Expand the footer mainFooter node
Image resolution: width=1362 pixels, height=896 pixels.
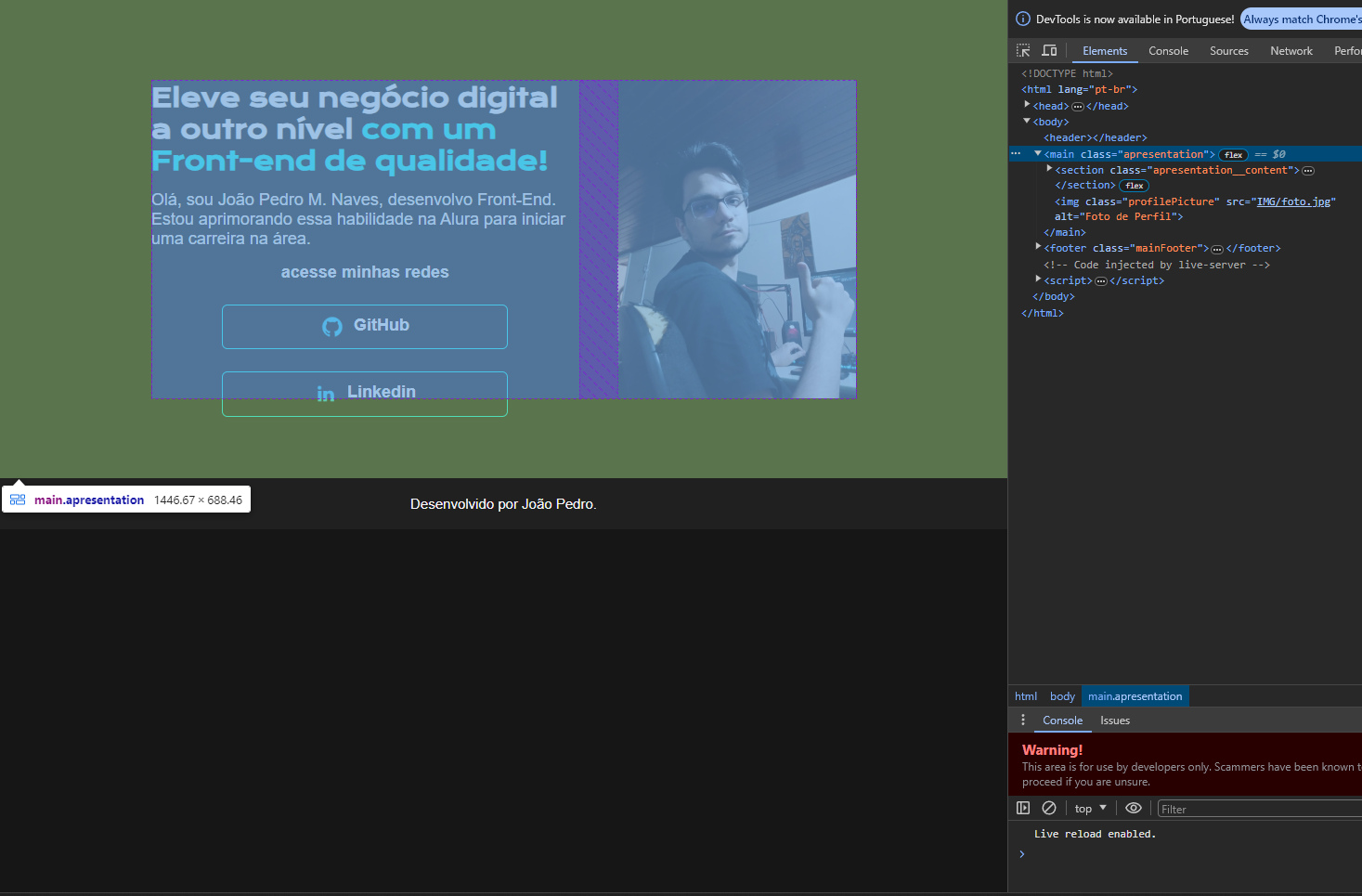point(1038,247)
